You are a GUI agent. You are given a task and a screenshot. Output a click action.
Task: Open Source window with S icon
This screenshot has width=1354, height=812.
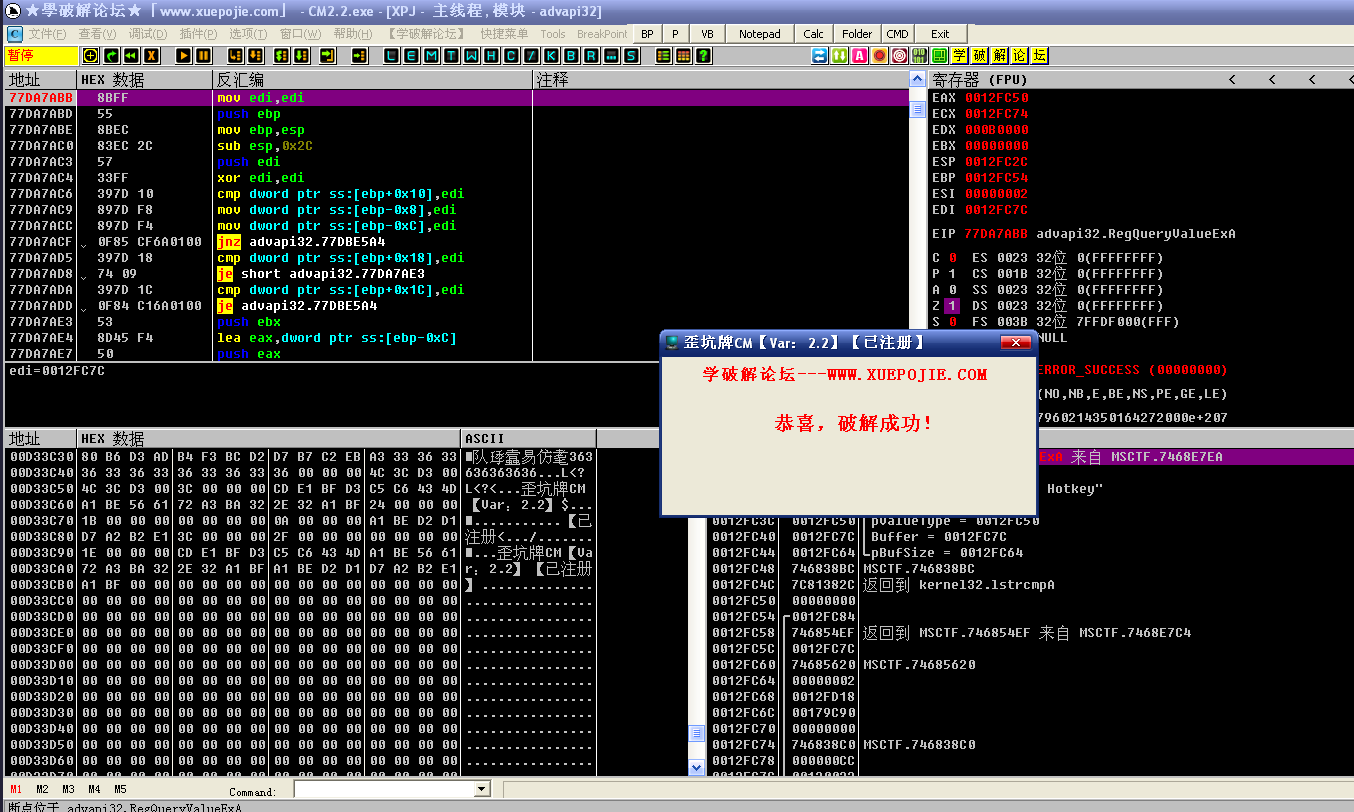[630, 56]
